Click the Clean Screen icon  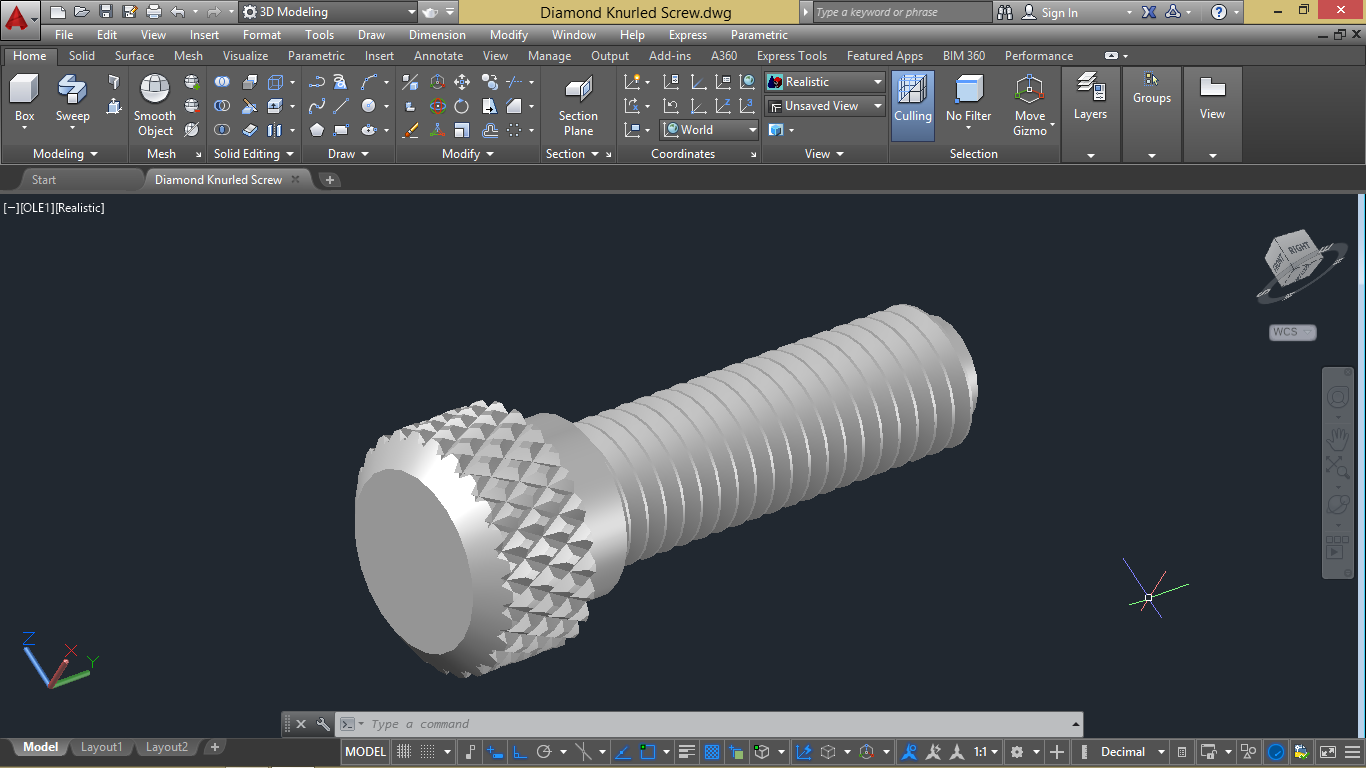(1328, 751)
